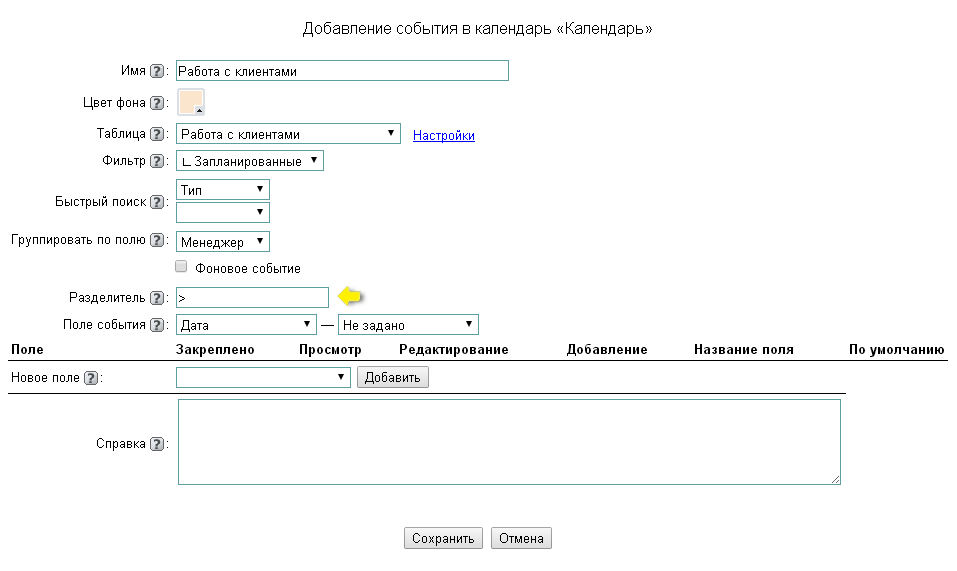Expand the Фильтр Запланированные dropdown
This screenshot has width=957, height=571.
pyautogui.click(x=250, y=161)
